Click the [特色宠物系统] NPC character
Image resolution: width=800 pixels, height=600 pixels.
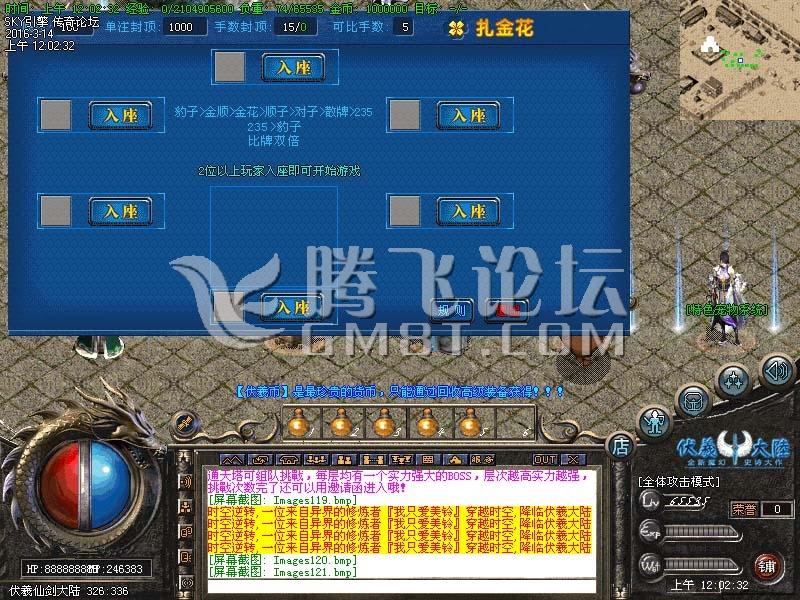(727, 298)
